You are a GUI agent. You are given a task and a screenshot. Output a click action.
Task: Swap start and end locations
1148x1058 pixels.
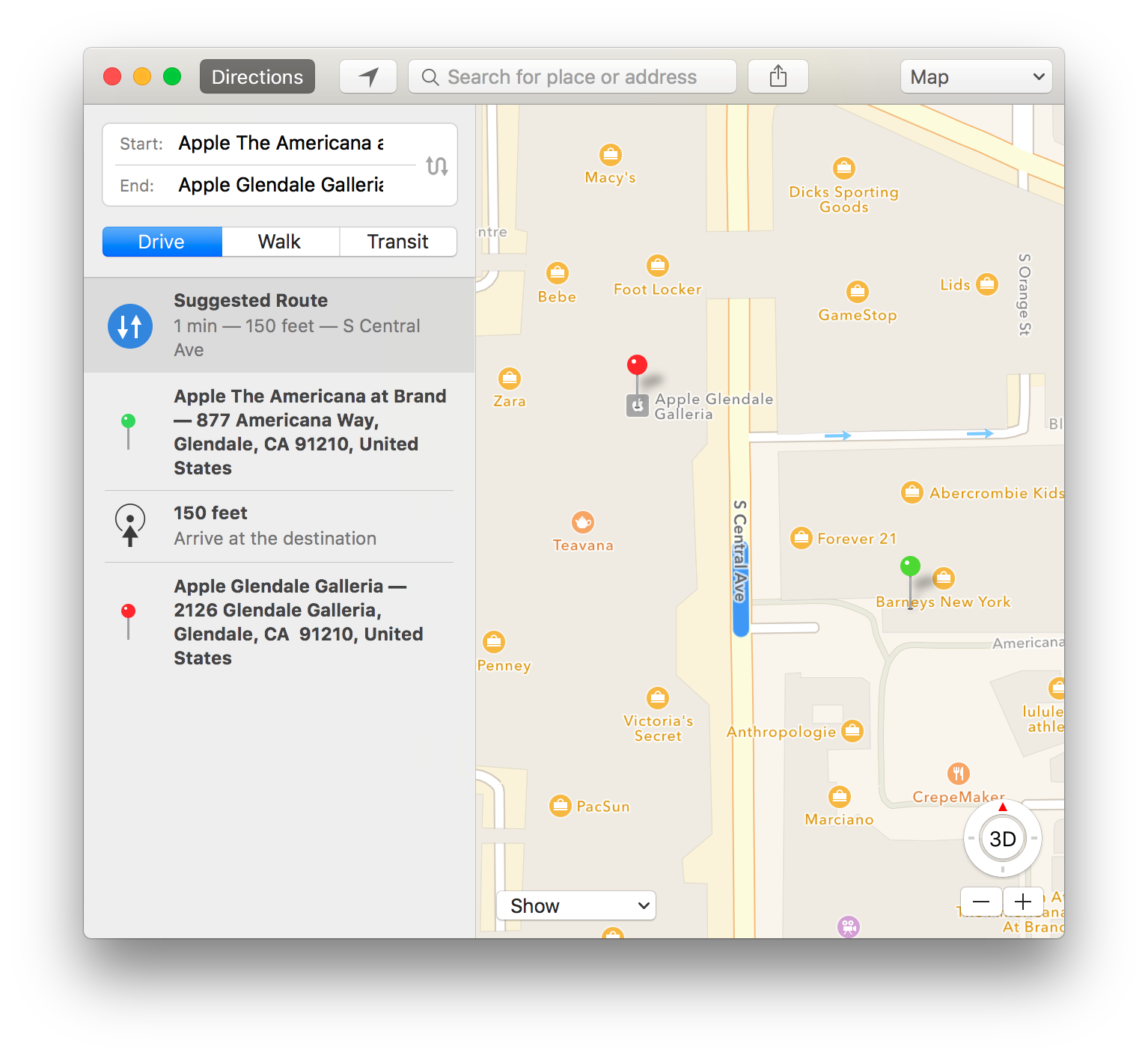point(437,165)
